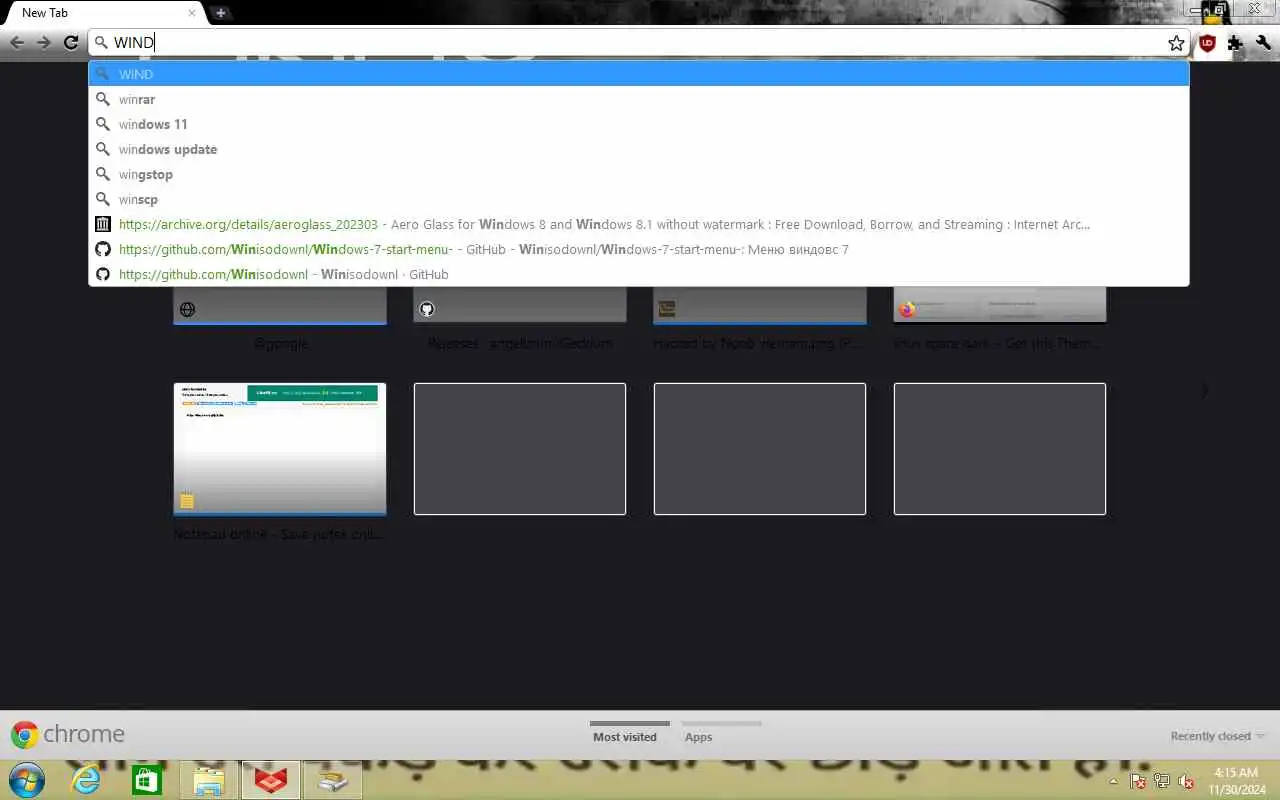Bookmark this page with the star icon
1280x800 pixels.
click(x=1176, y=43)
